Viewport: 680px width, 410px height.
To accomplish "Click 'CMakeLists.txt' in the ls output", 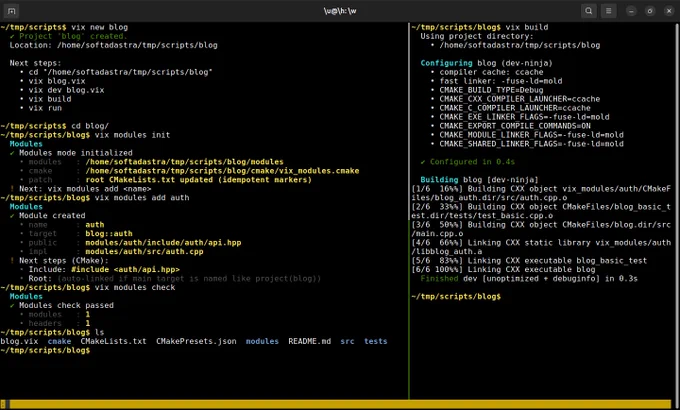I will tap(114, 341).
